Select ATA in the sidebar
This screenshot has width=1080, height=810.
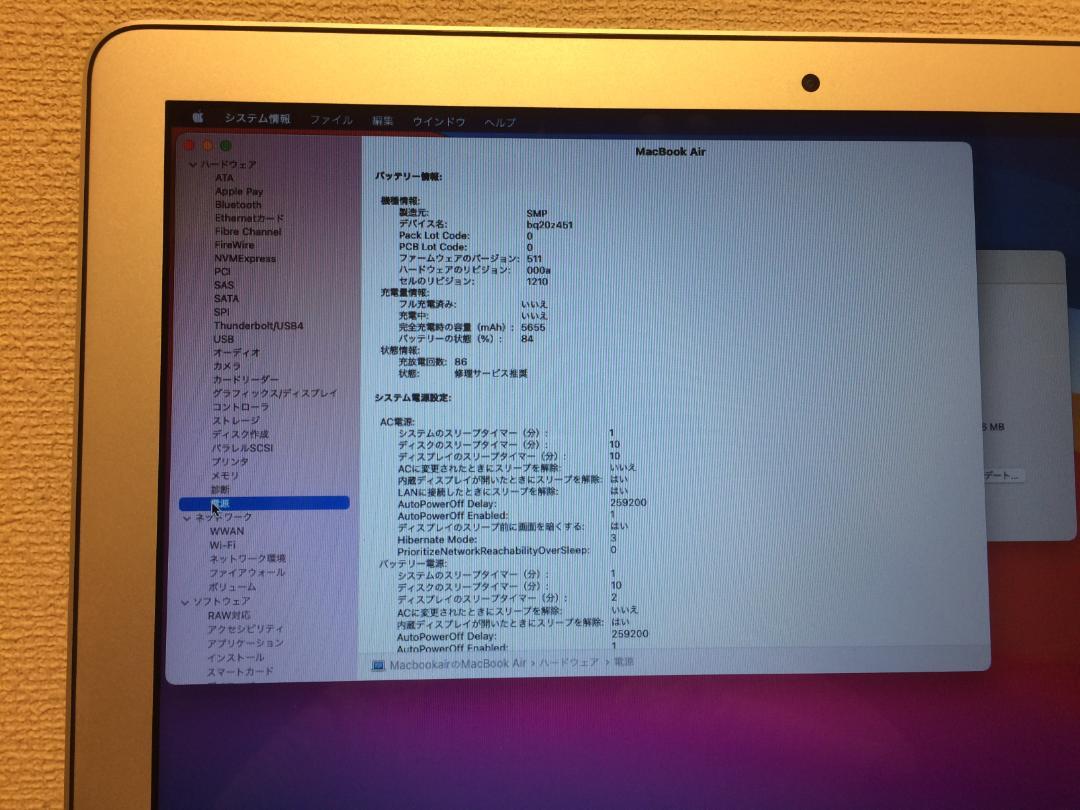click(x=224, y=178)
